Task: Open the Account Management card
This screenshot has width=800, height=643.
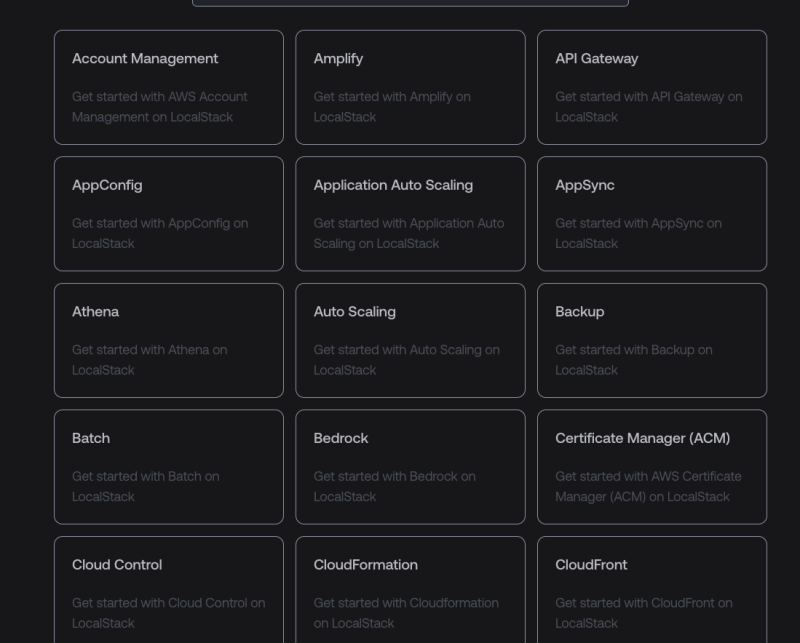Action: [169, 87]
